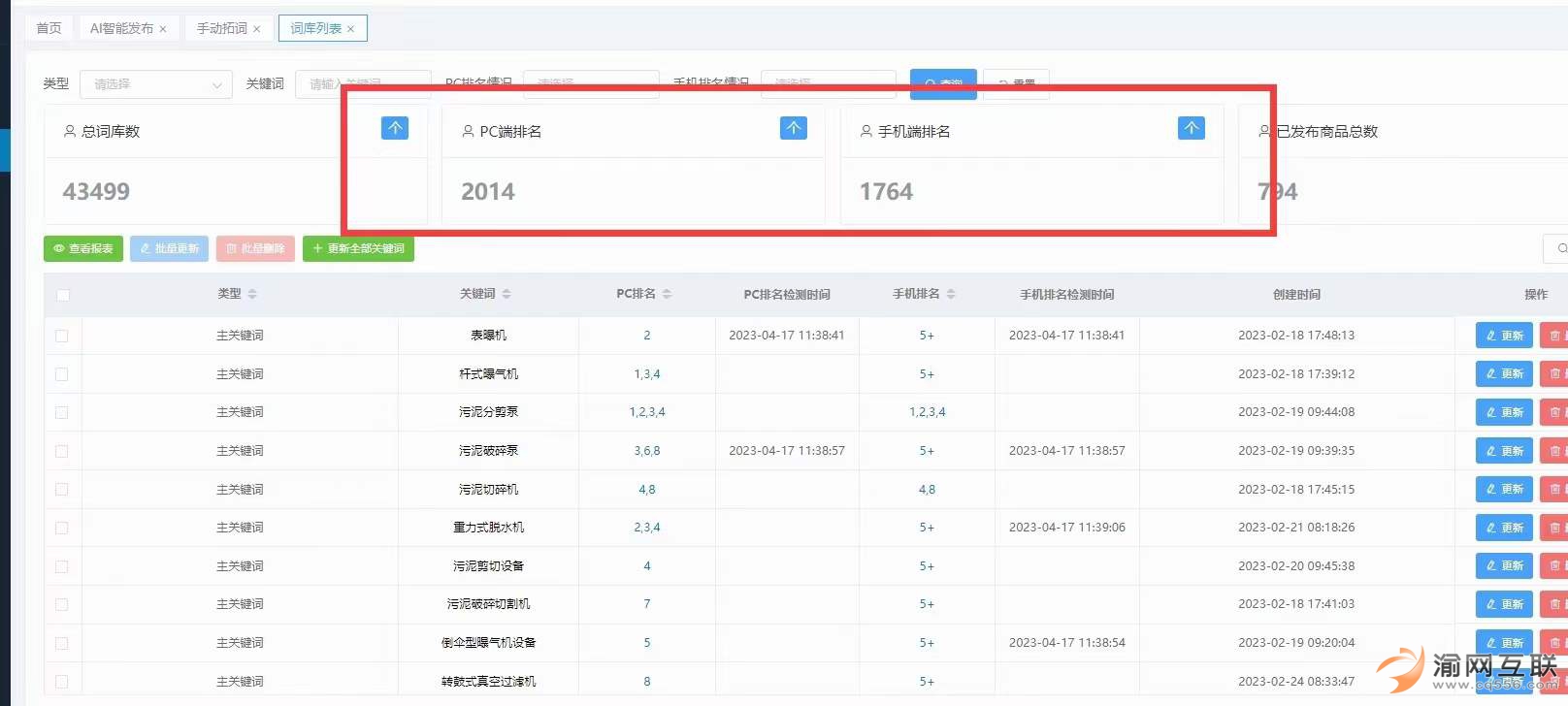
Task: Close the 词库列表 tab
Action: point(351,29)
